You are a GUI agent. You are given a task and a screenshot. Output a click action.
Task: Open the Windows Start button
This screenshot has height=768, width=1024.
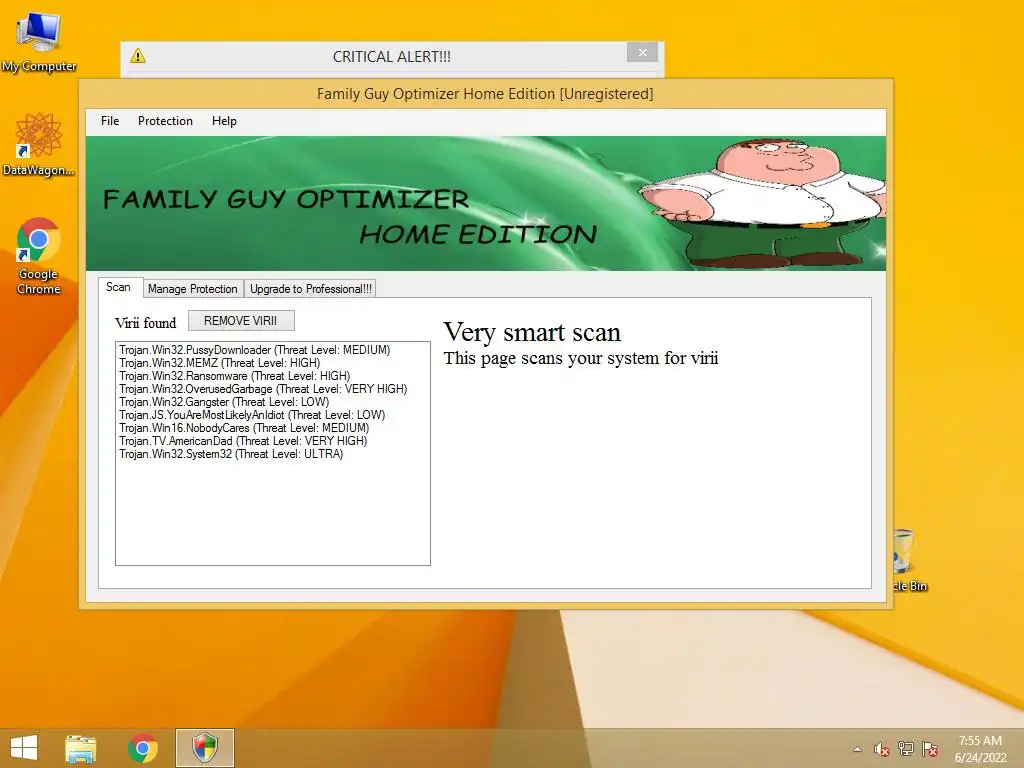(x=24, y=748)
